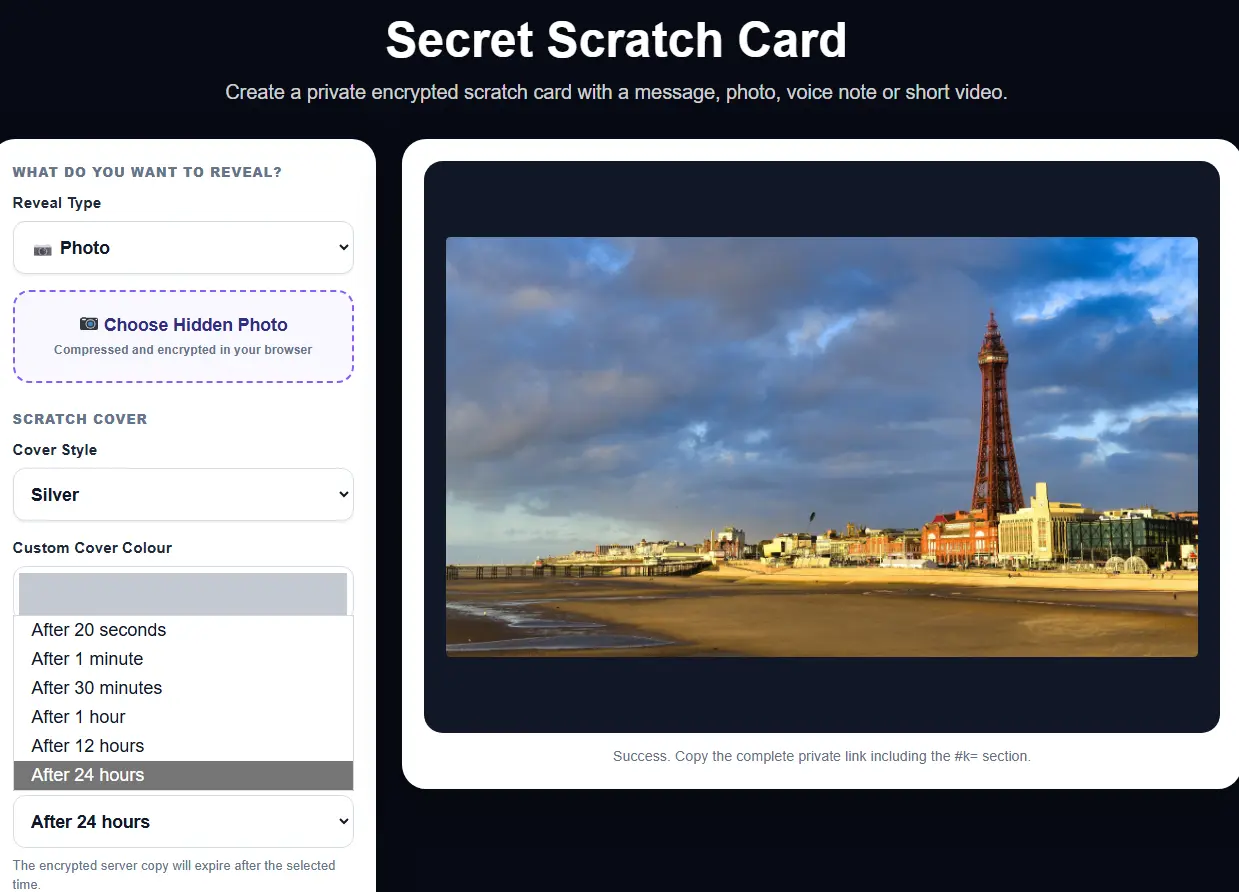1239x892 pixels.
Task: Click the Secret Scratch Card heading
Action: (x=616, y=40)
